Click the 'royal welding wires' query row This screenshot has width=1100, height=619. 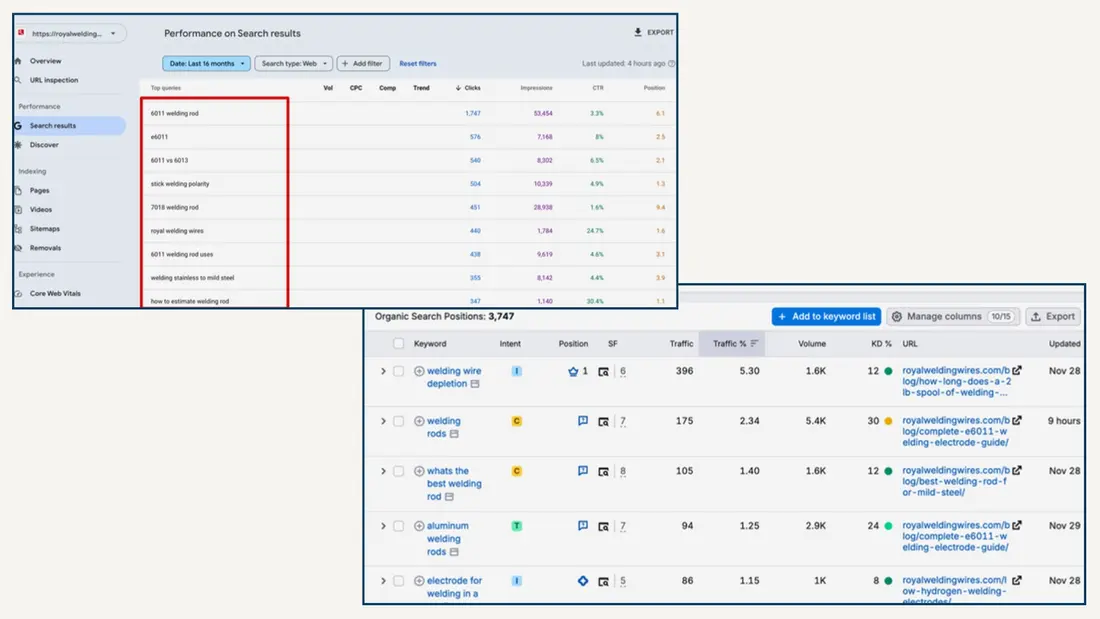pos(408,231)
